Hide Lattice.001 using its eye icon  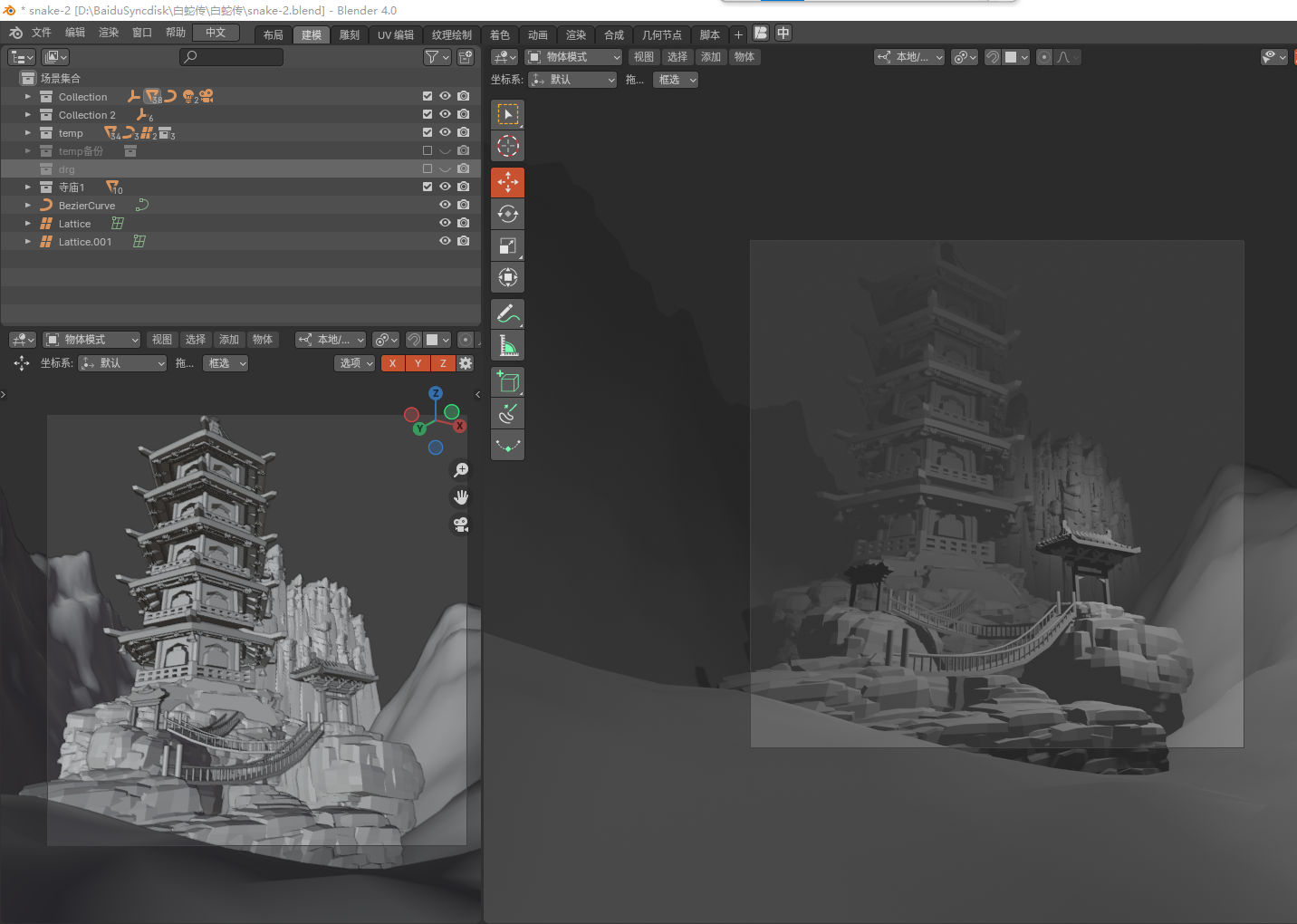click(x=446, y=241)
